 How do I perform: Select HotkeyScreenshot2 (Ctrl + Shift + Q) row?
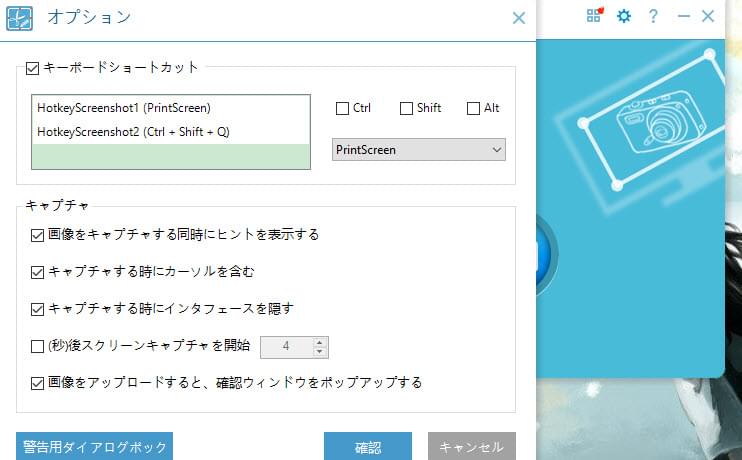tap(171, 132)
